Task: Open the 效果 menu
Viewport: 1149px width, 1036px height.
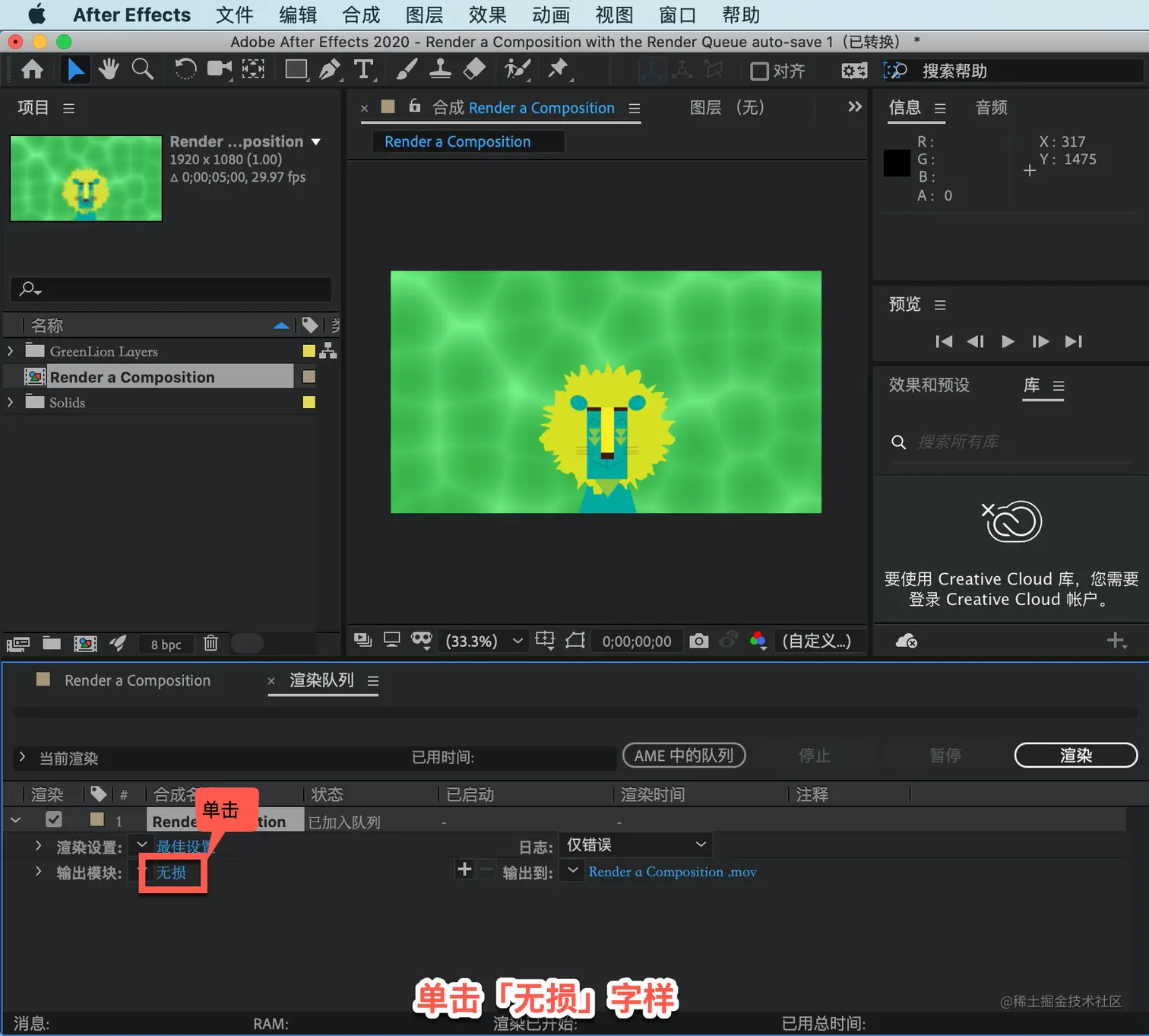Action: (487, 14)
